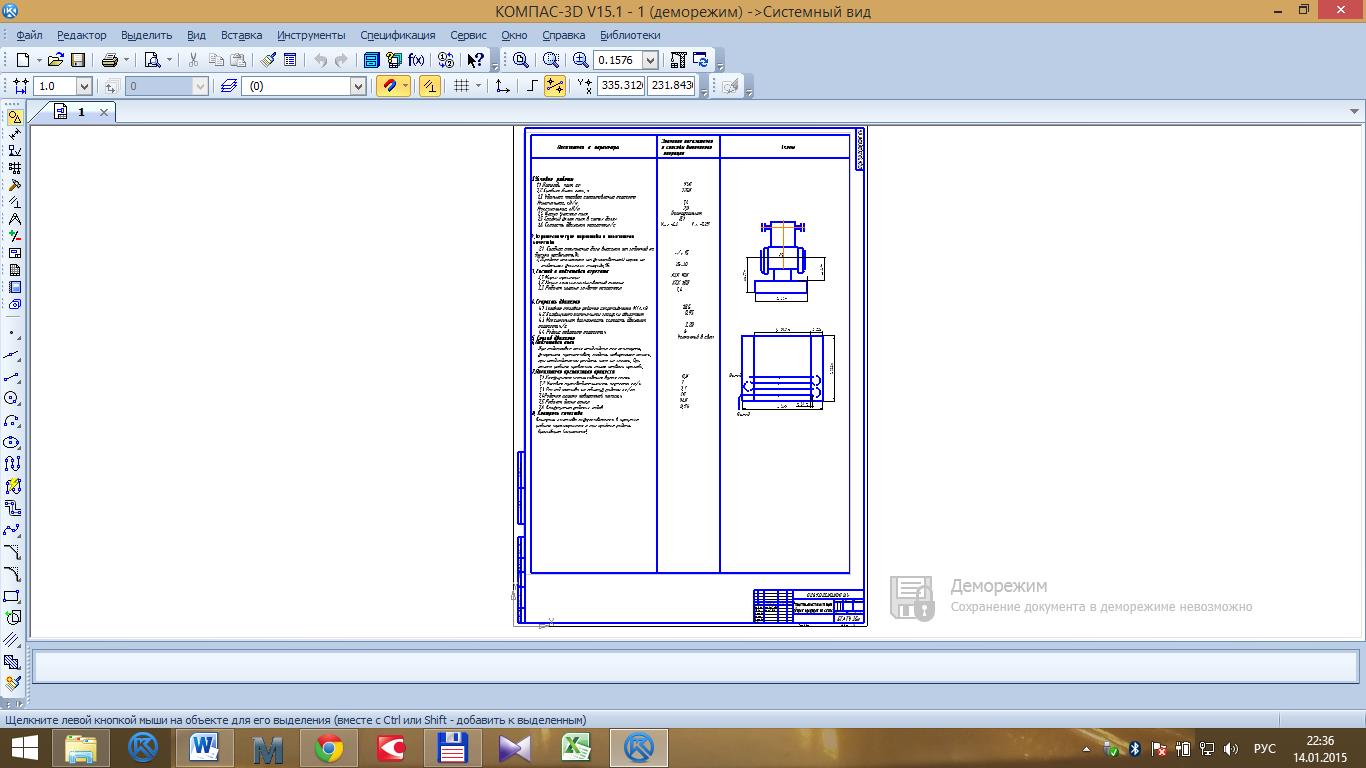Image resolution: width=1366 pixels, height=768 pixels.
Task: Open the document tabs list arrow
Action: (1355, 111)
